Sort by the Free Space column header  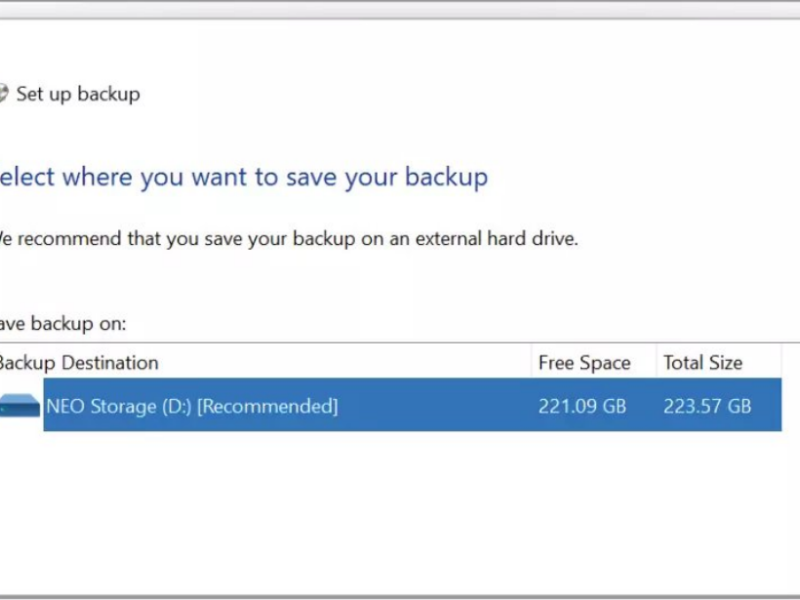584,362
